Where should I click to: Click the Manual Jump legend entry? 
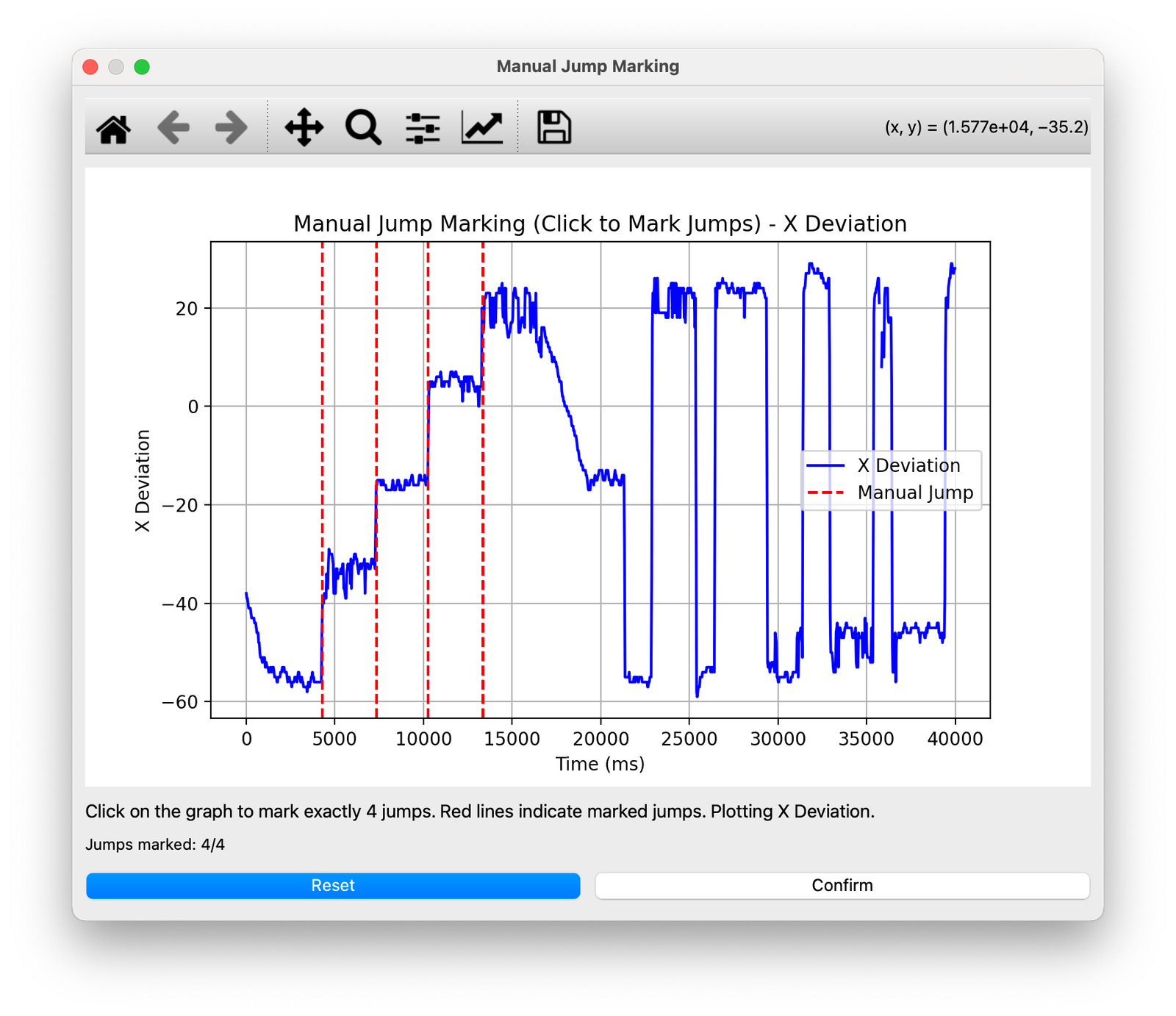[915, 493]
